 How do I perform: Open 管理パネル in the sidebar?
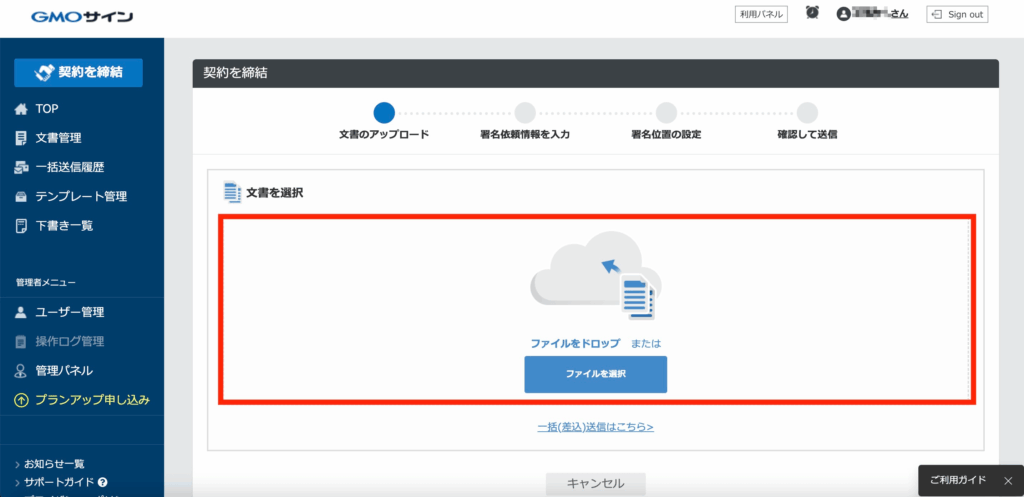[x=64, y=371]
